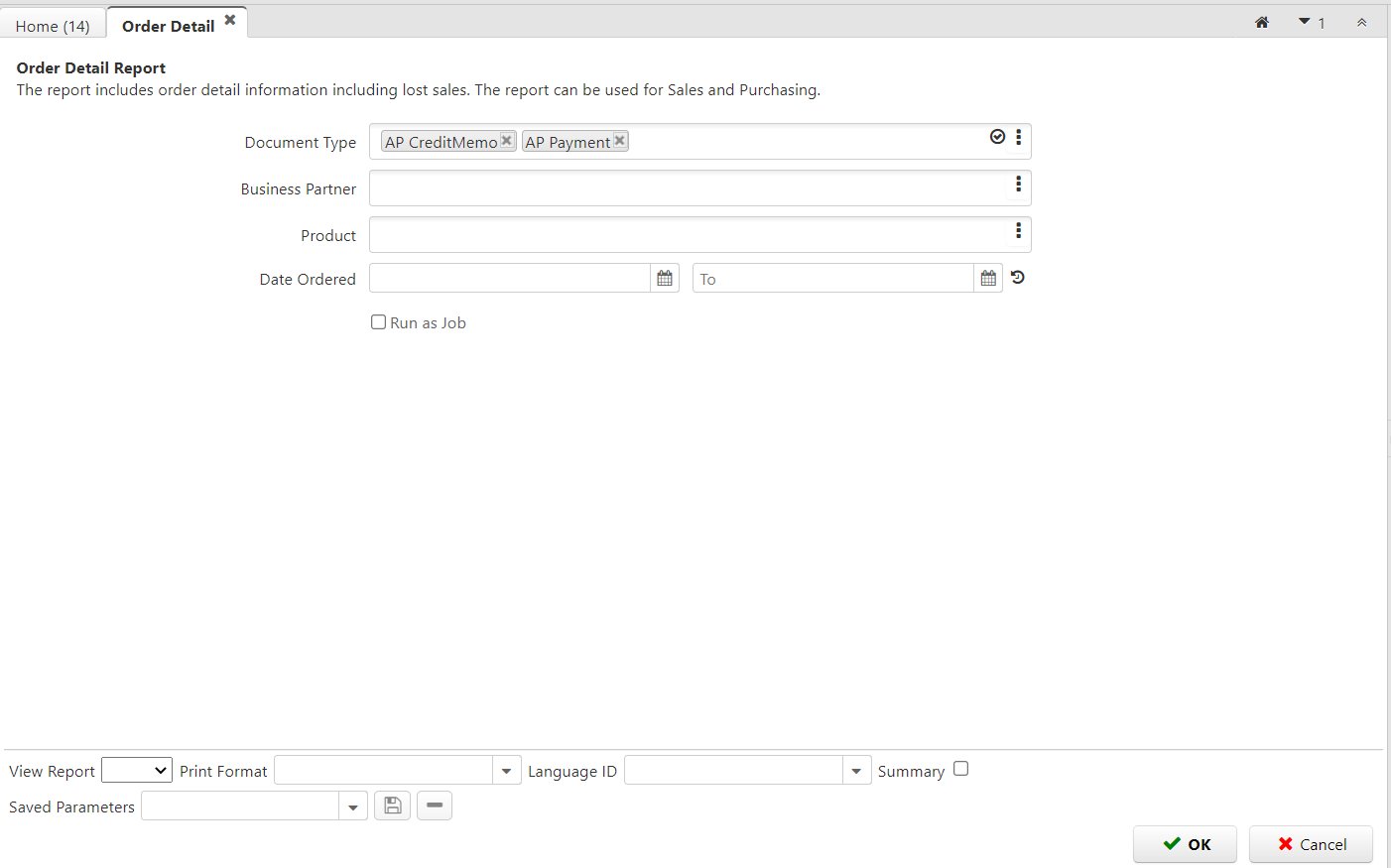Open the Business Partner options menu
Viewport: 1391px width, 868px height.
click(1018, 185)
